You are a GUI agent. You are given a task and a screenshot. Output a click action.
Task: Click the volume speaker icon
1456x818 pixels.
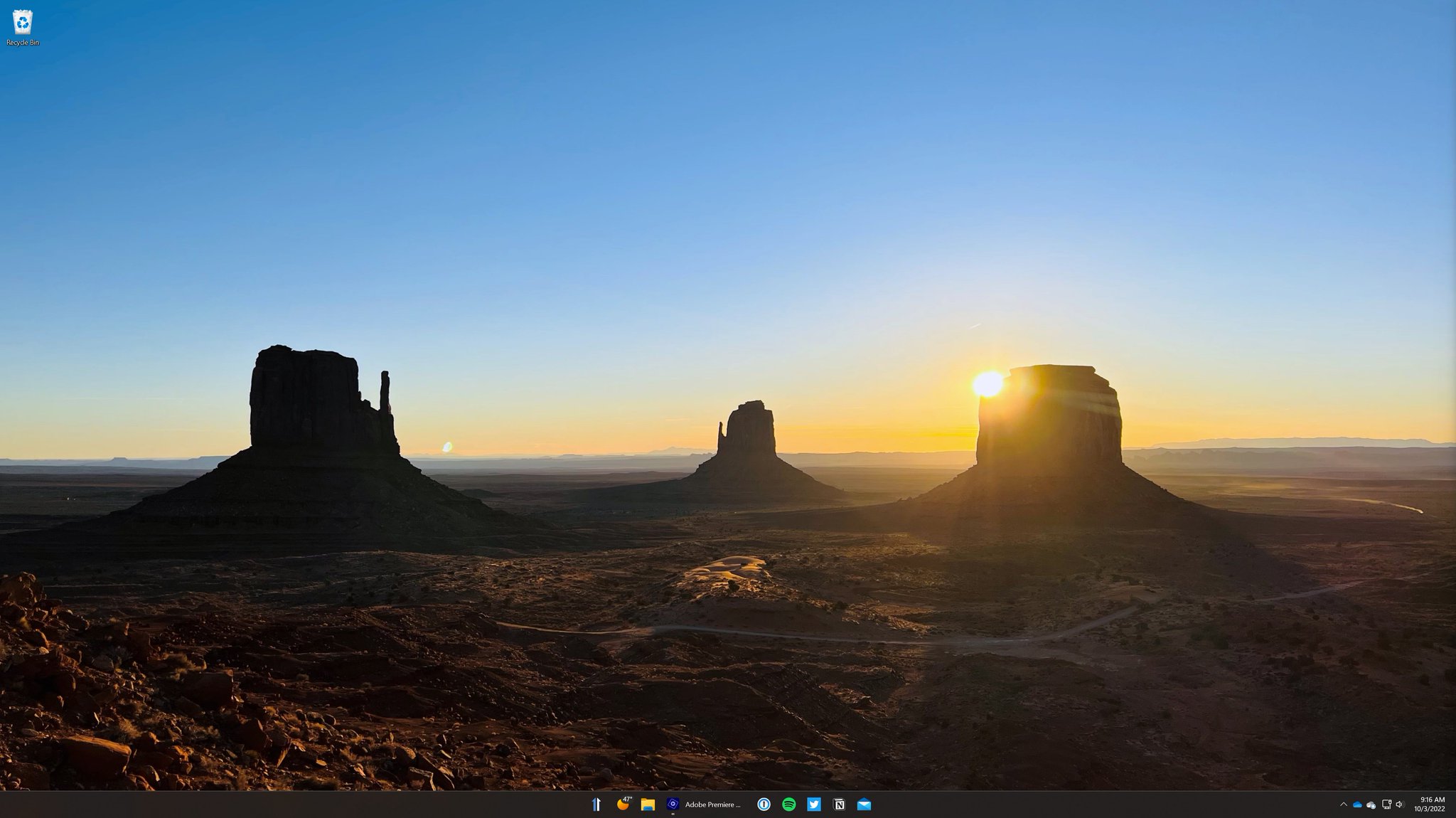click(x=1399, y=804)
